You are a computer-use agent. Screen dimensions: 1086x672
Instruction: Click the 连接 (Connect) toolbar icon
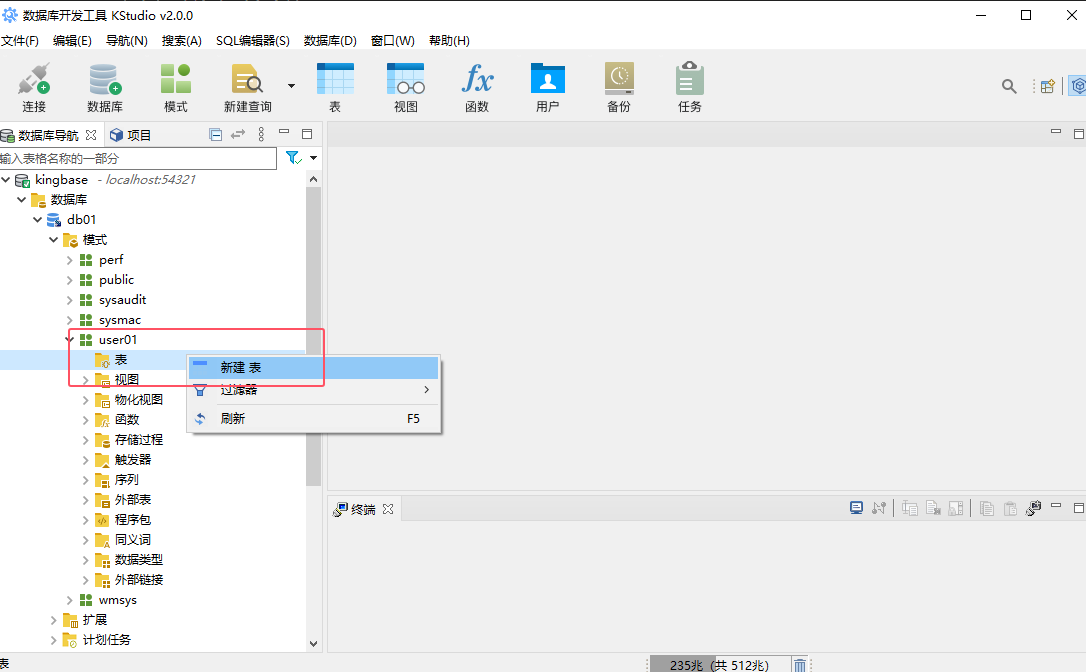pyautogui.click(x=34, y=87)
